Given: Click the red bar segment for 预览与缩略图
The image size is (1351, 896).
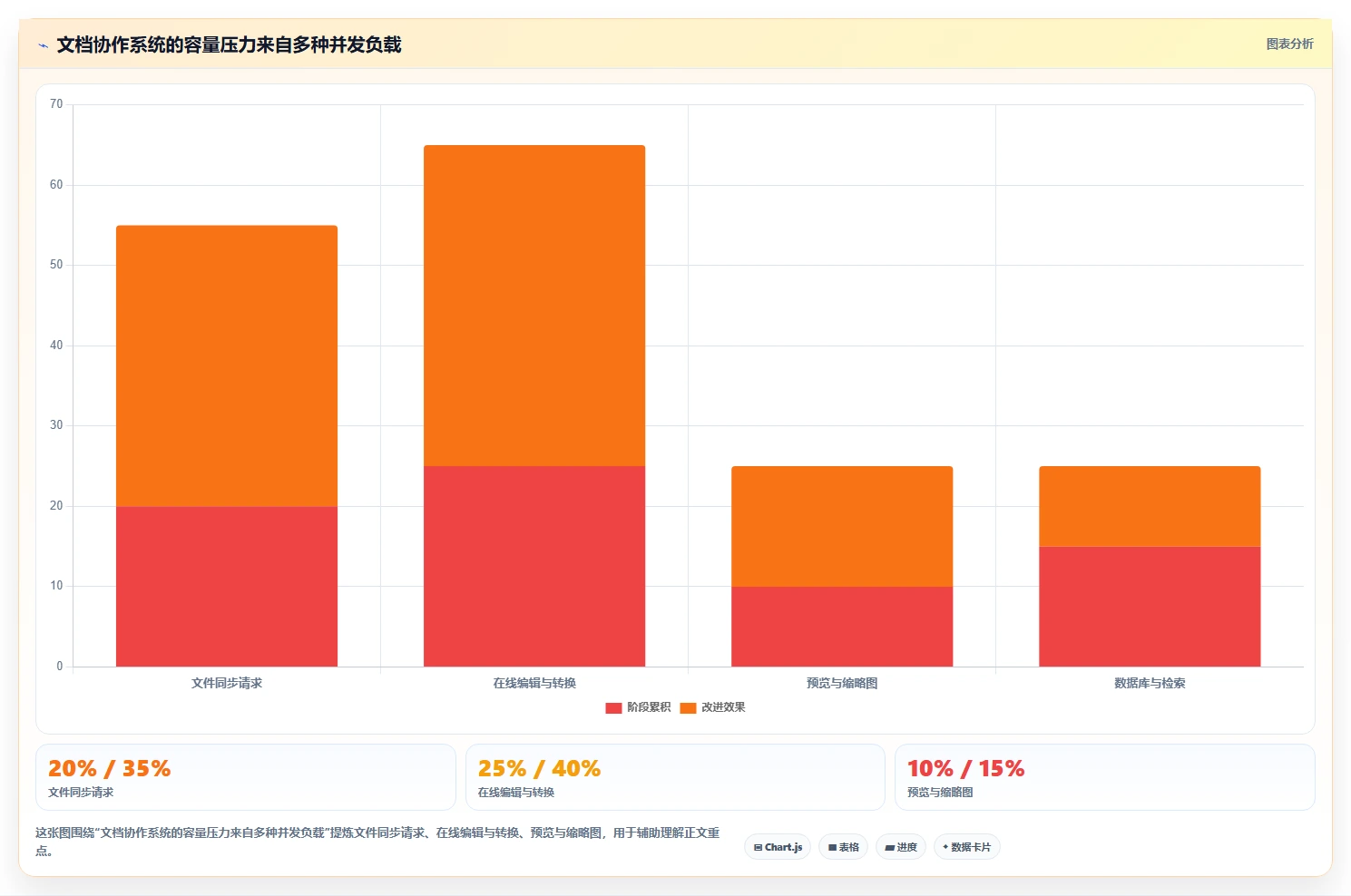Looking at the screenshot, I should [842, 627].
